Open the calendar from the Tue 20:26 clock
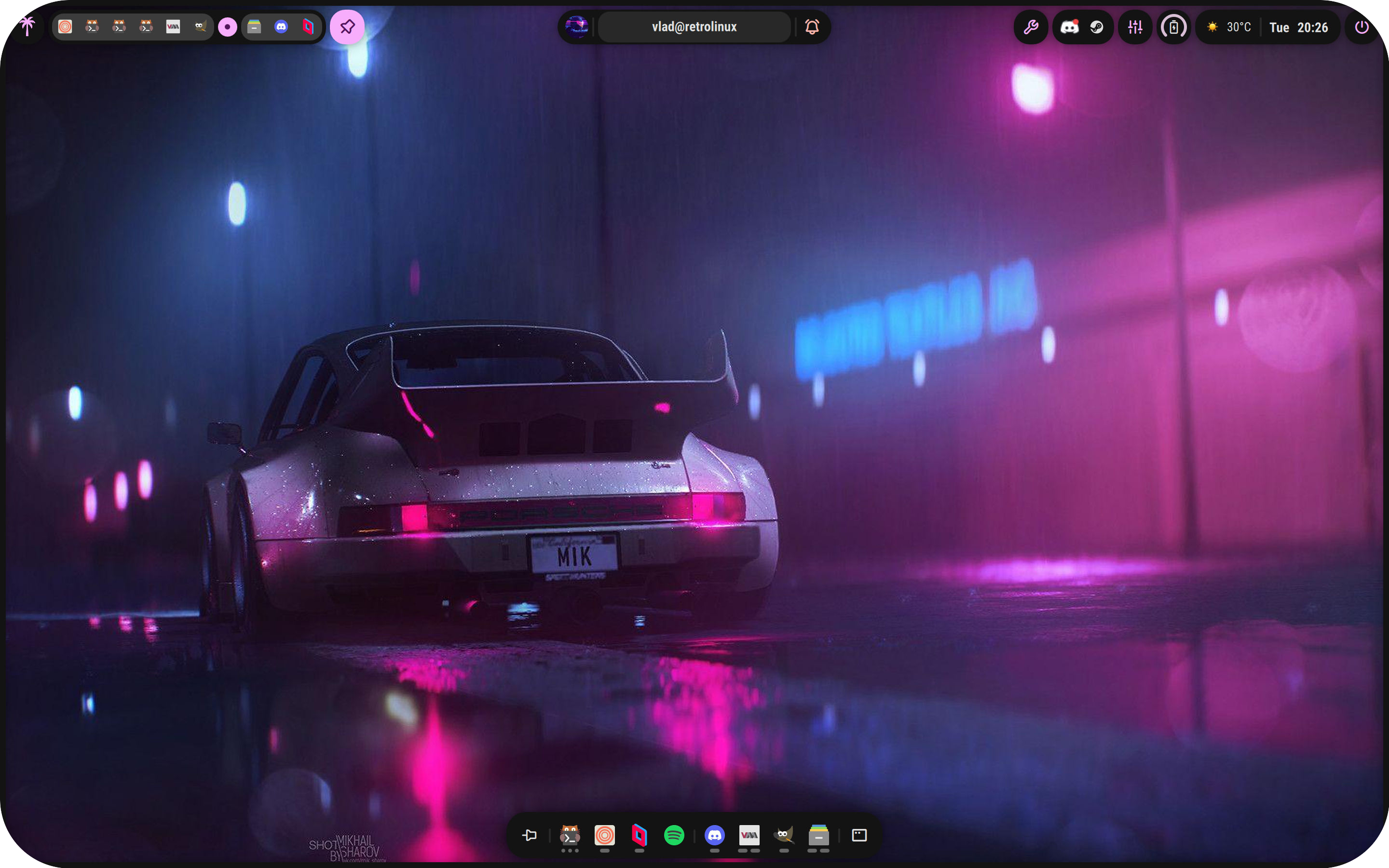 (x=1299, y=27)
